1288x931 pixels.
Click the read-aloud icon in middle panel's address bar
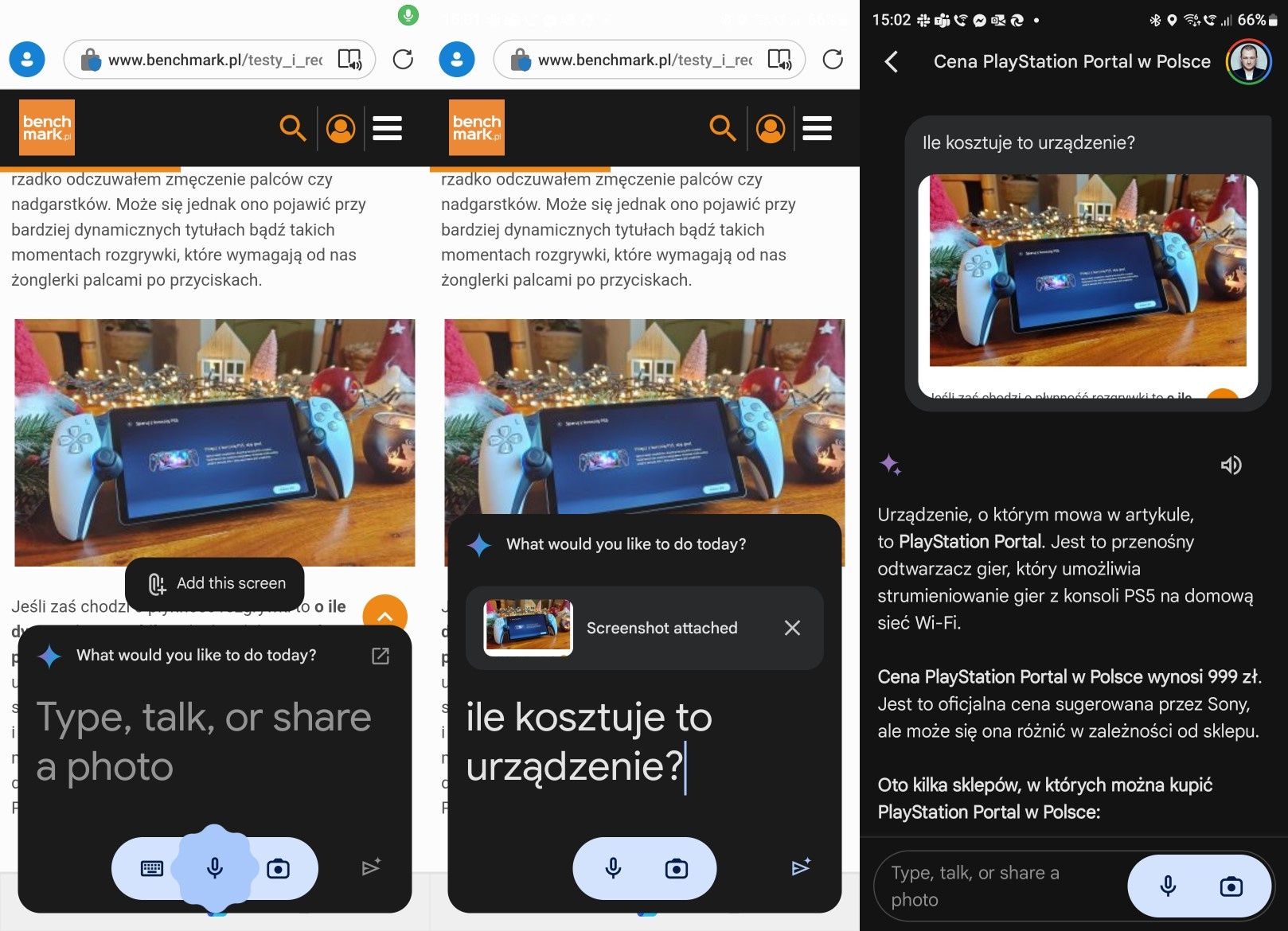(x=779, y=60)
